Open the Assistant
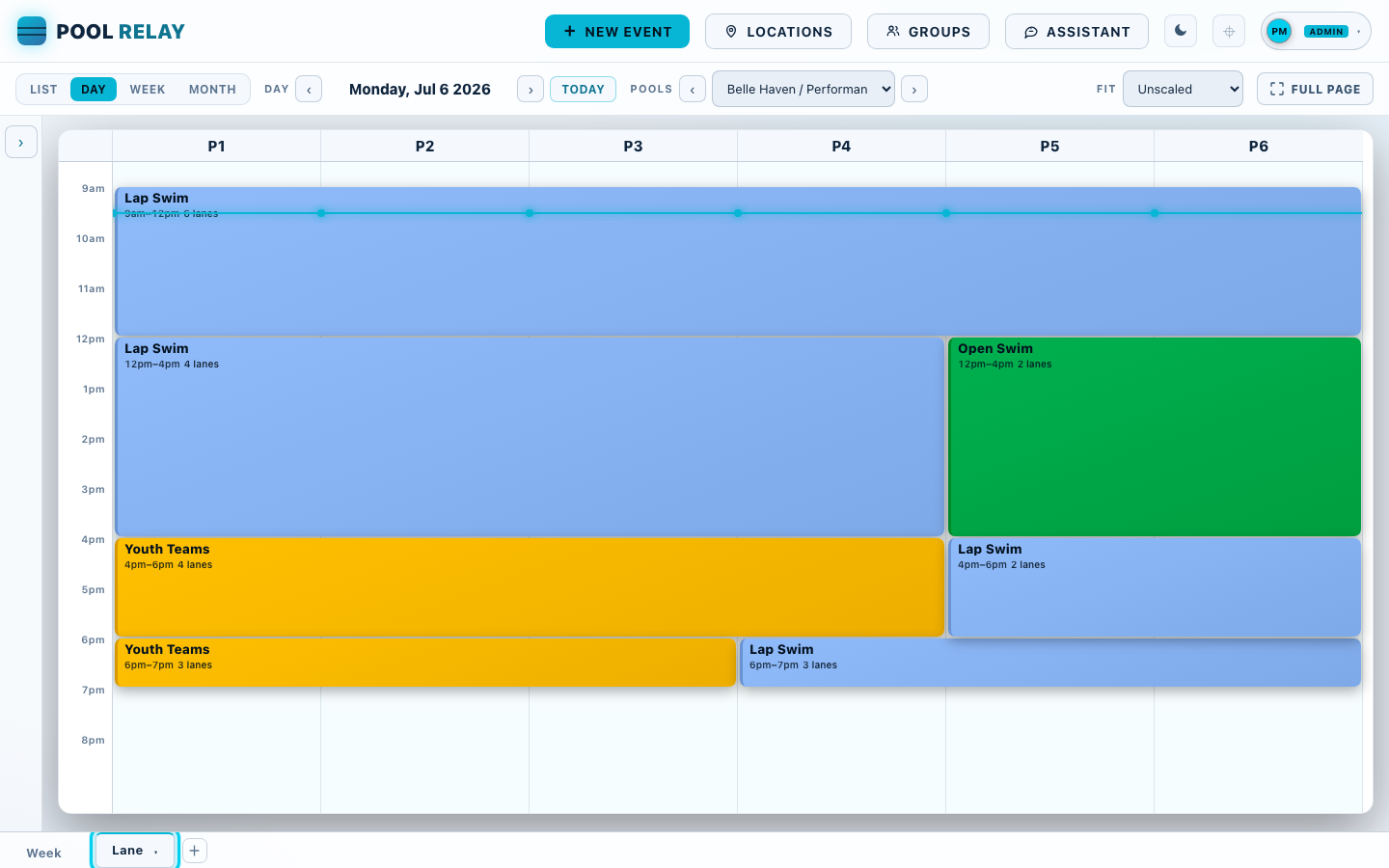 [1076, 31]
